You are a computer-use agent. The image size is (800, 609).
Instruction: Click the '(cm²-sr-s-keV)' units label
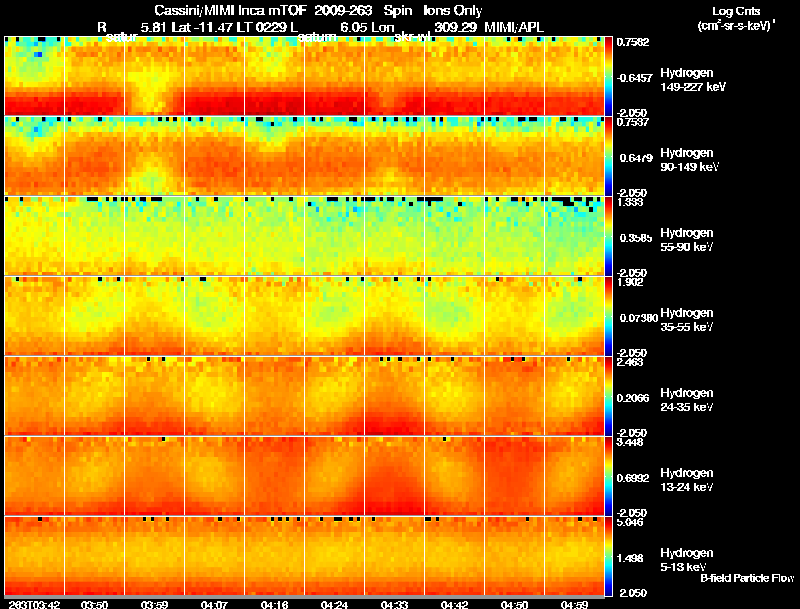click(736, 26)
